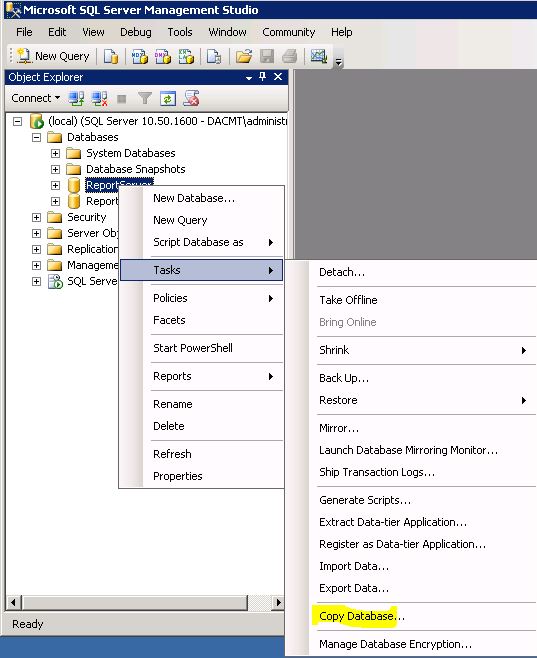Open the toolbar options overflow arrow
The image size is (537, 658).
pyautogui.click(x=339, y=62)
